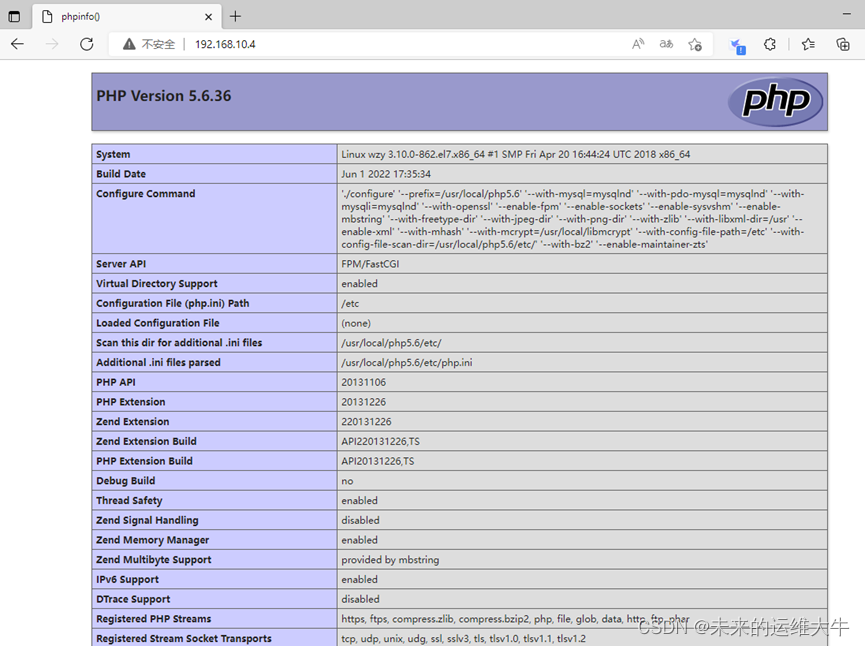The image size is (865, 646).
Task: Click the Loaded Configuration File (none) value
Action: pyautogui.click(x=356, y=323)
